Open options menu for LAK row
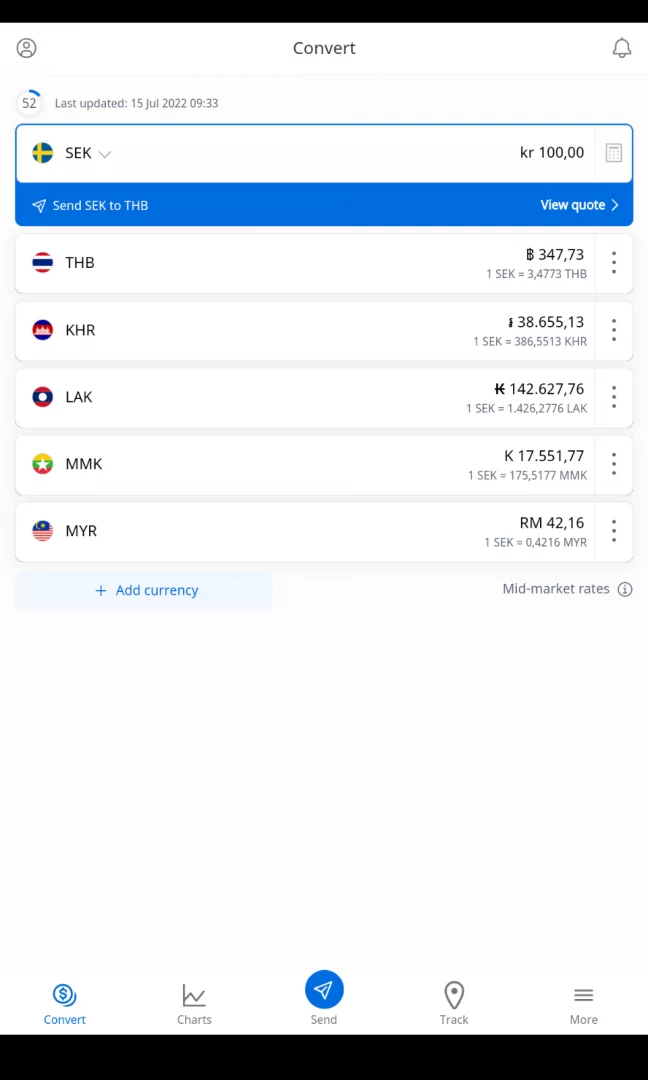The width and height of the screenshot is (648, 1080). pyautogui.click(x=614, y=397)
